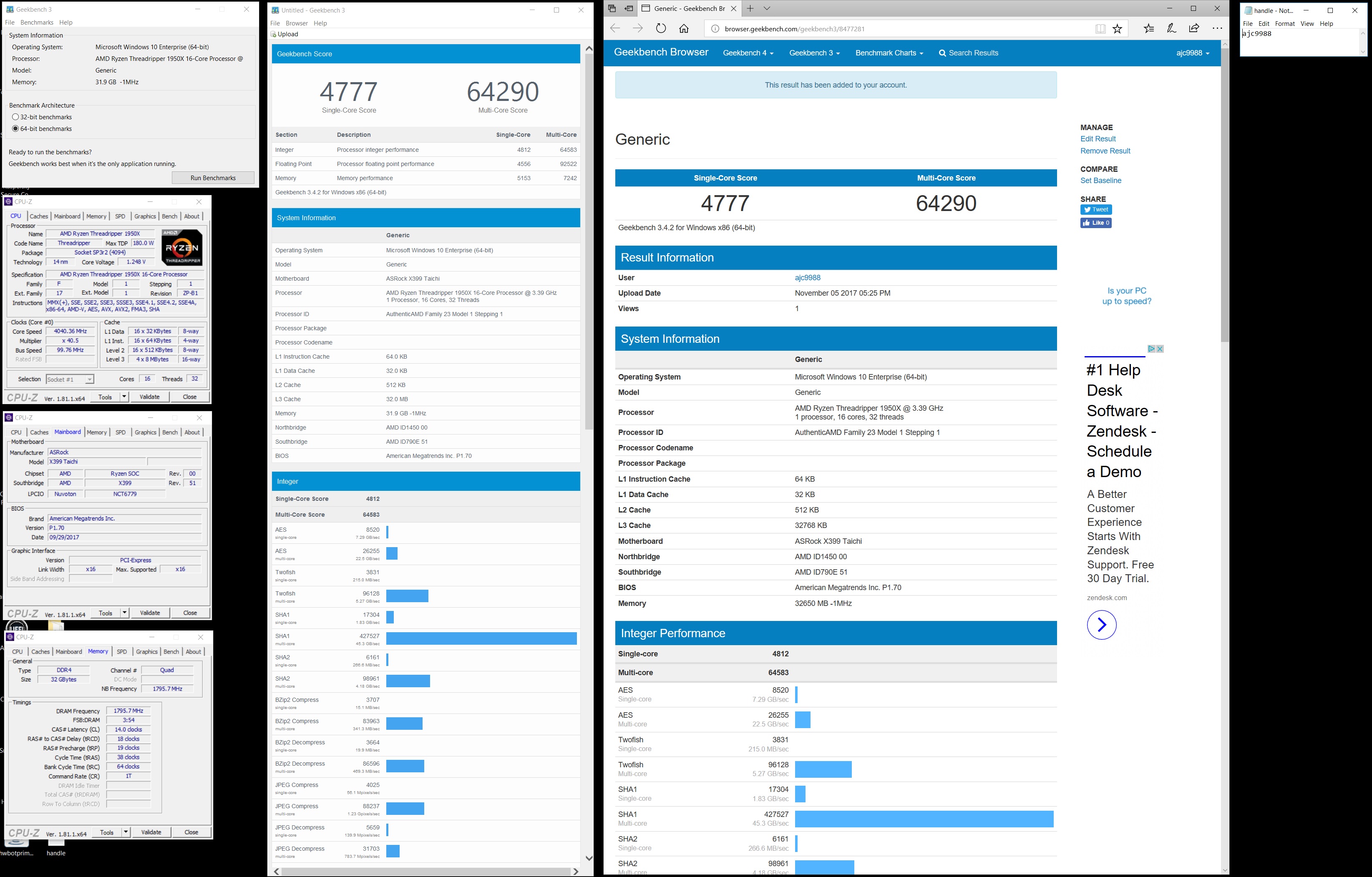Screen dimensions: 1372x877
Task: Open Help menu in Geekbench 3 window
Action: tap(66, 23)
